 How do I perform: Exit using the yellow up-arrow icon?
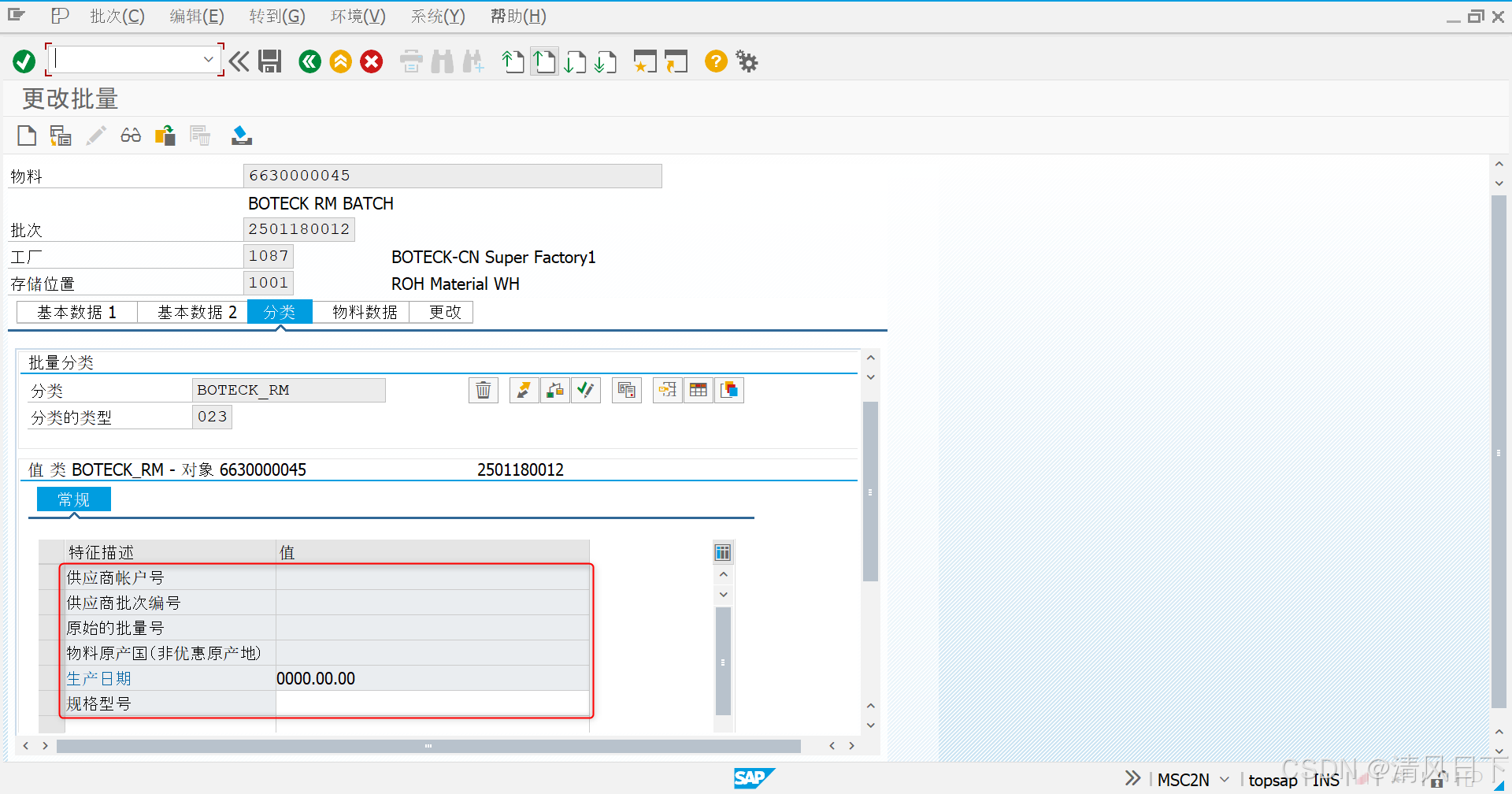point(341,61)
